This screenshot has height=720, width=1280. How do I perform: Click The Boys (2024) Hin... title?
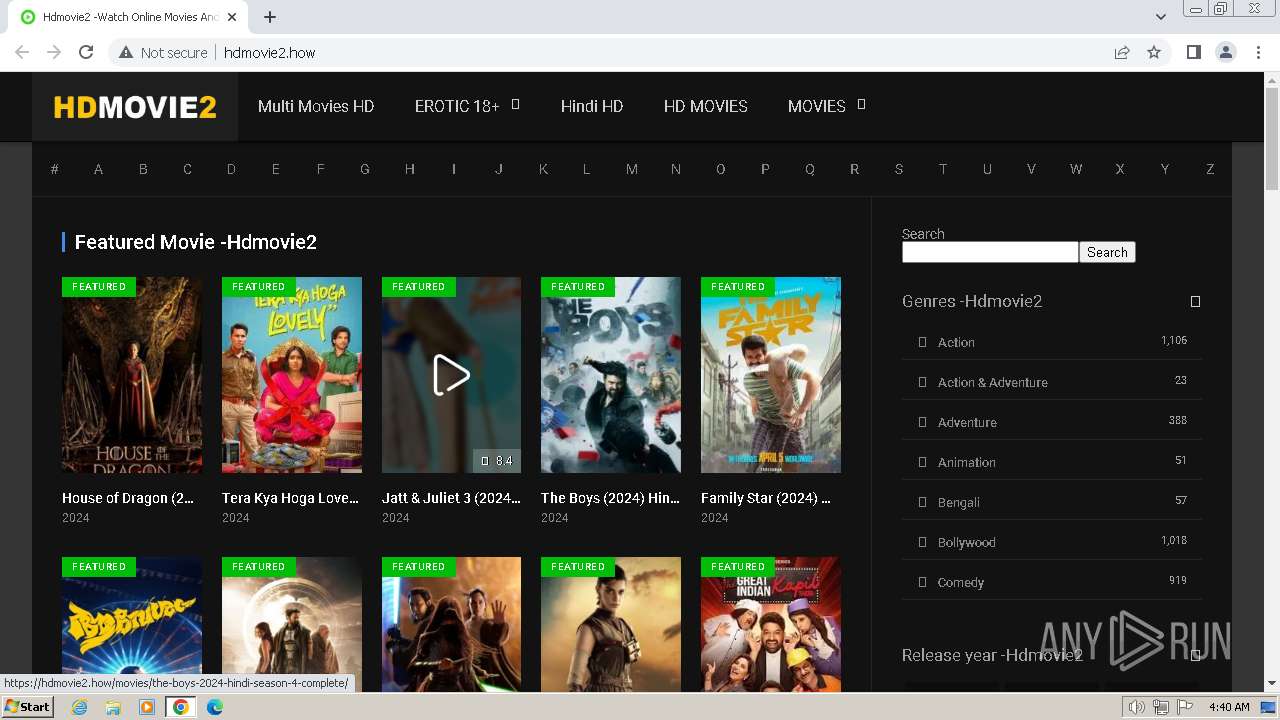[610, 498]
